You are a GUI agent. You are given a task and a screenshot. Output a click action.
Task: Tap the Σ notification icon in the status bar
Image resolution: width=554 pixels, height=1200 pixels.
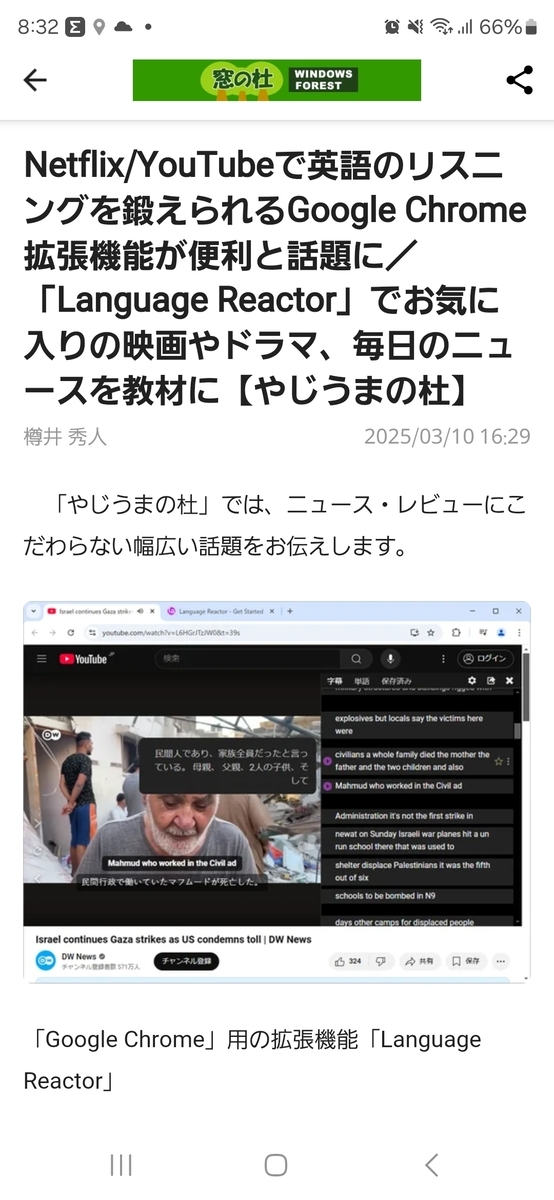[x=75, y=27]
